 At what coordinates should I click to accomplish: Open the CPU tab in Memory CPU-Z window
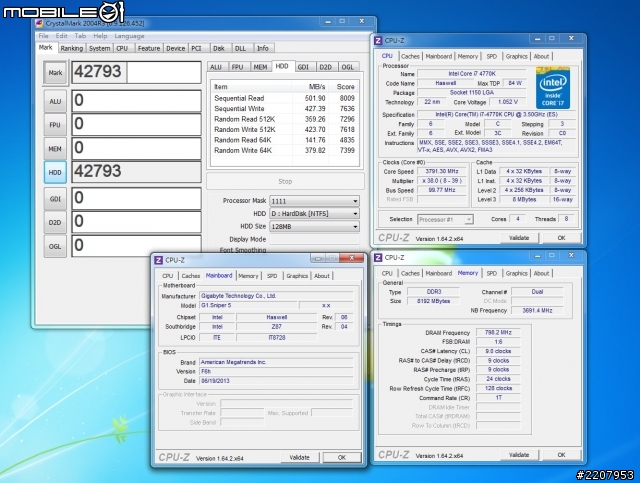pos(387,273)
